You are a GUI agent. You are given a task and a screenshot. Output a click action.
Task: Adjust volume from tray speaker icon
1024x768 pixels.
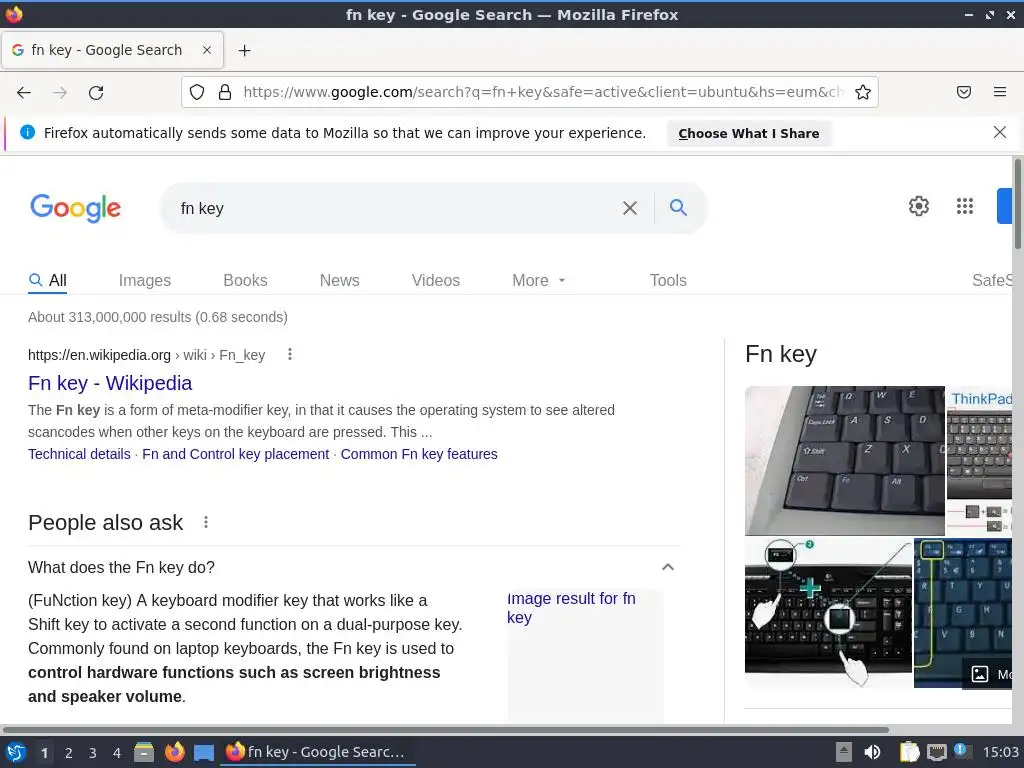coord(872,752)
